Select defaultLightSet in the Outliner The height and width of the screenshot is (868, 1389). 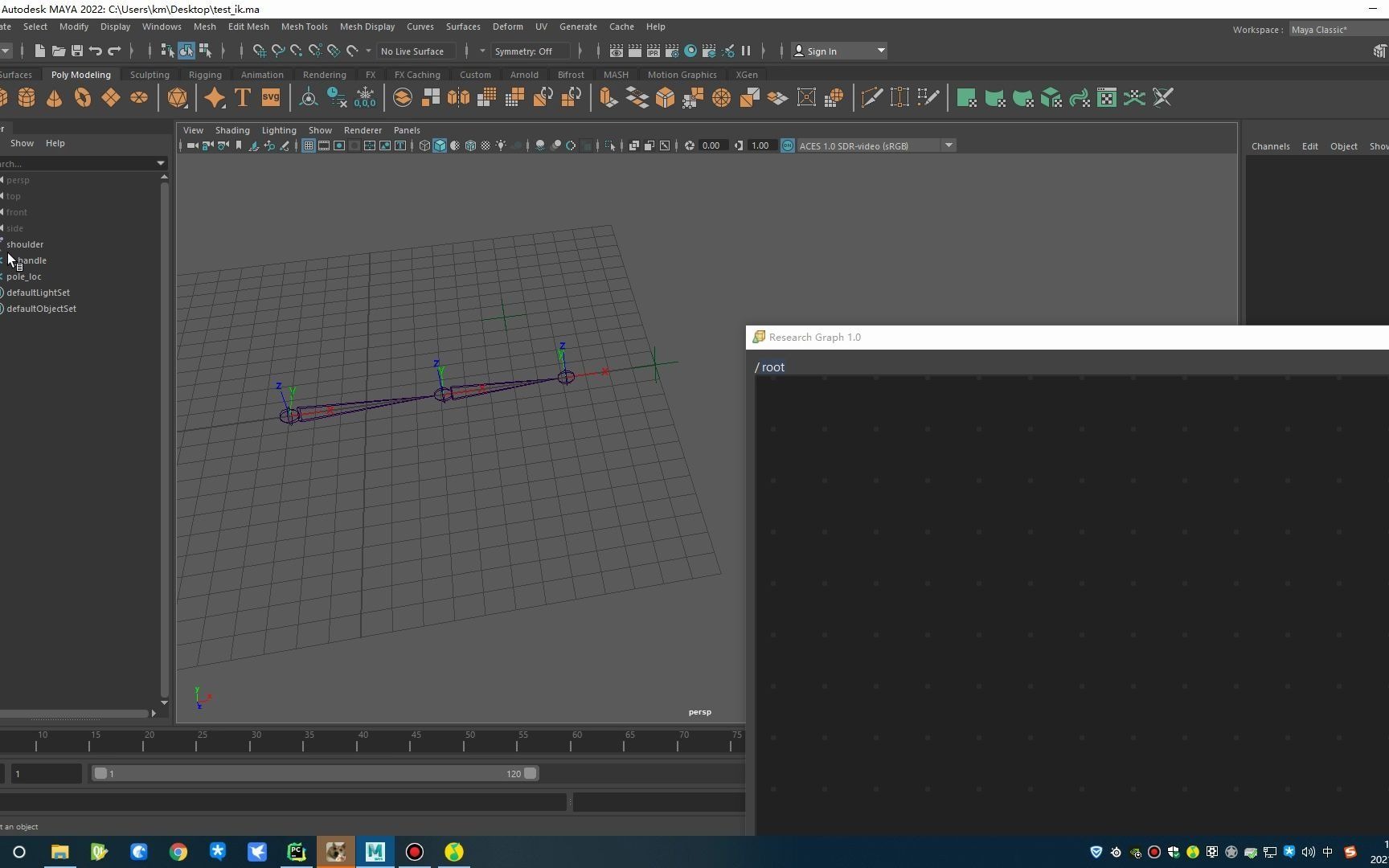click(x=38, y=293)
